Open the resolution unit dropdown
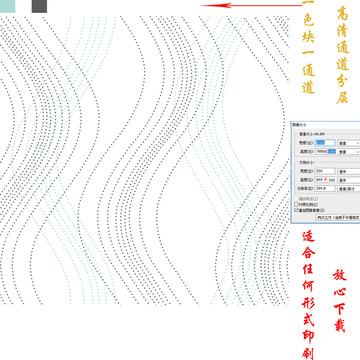 [349, 189]
